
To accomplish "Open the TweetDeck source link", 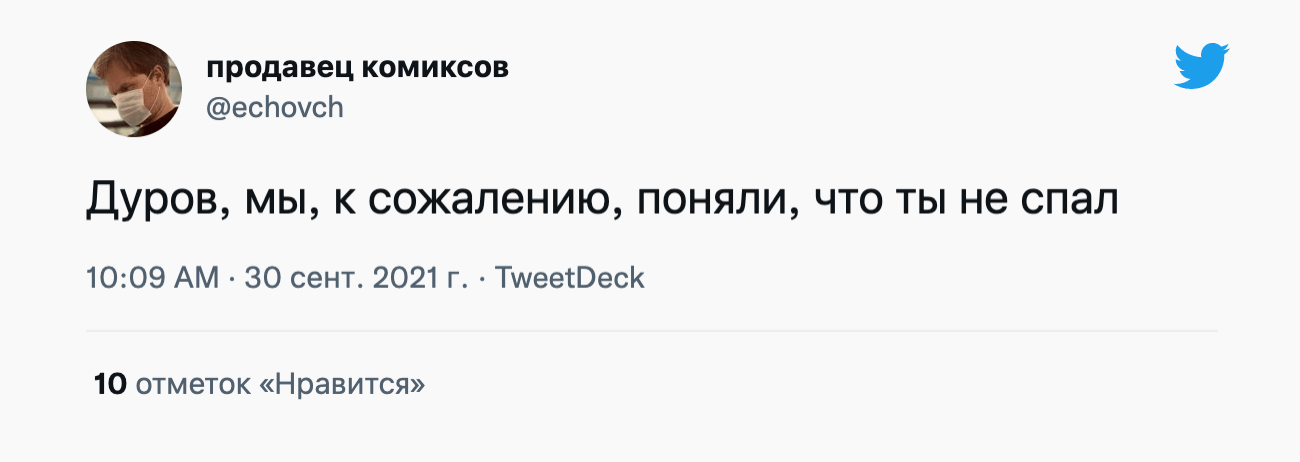I will [570, 278].
